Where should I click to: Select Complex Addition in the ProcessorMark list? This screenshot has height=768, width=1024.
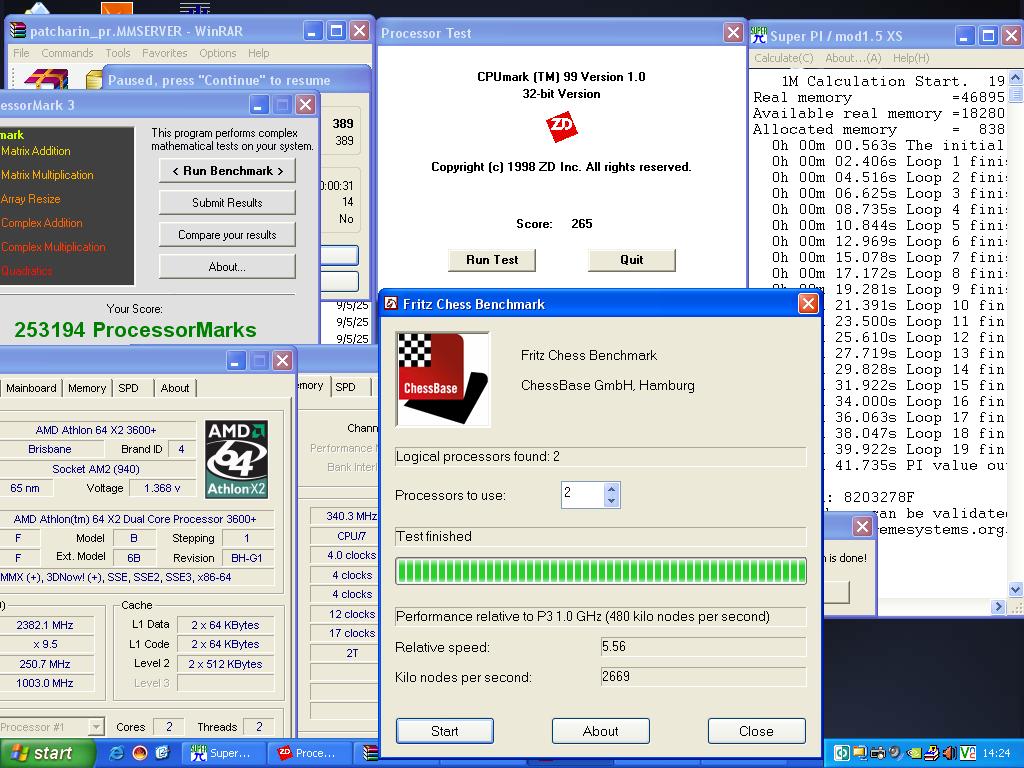click(41, 223)
